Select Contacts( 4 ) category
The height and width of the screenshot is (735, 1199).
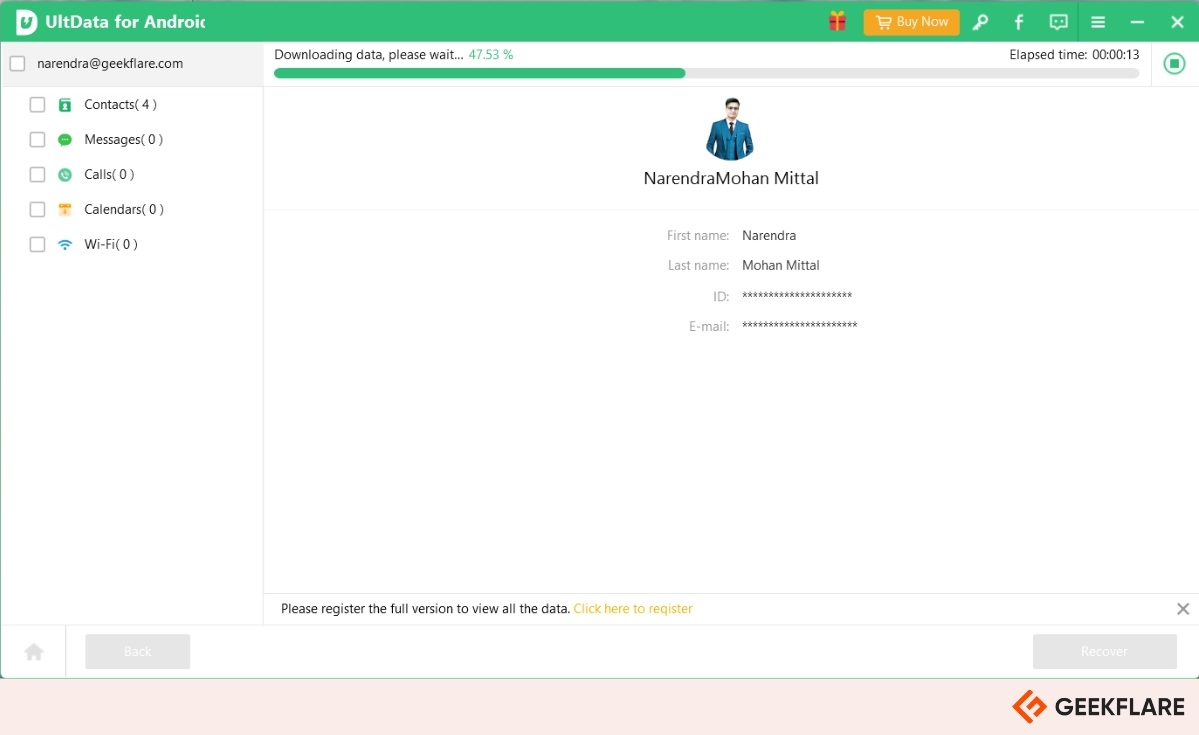tap(120, 105)
